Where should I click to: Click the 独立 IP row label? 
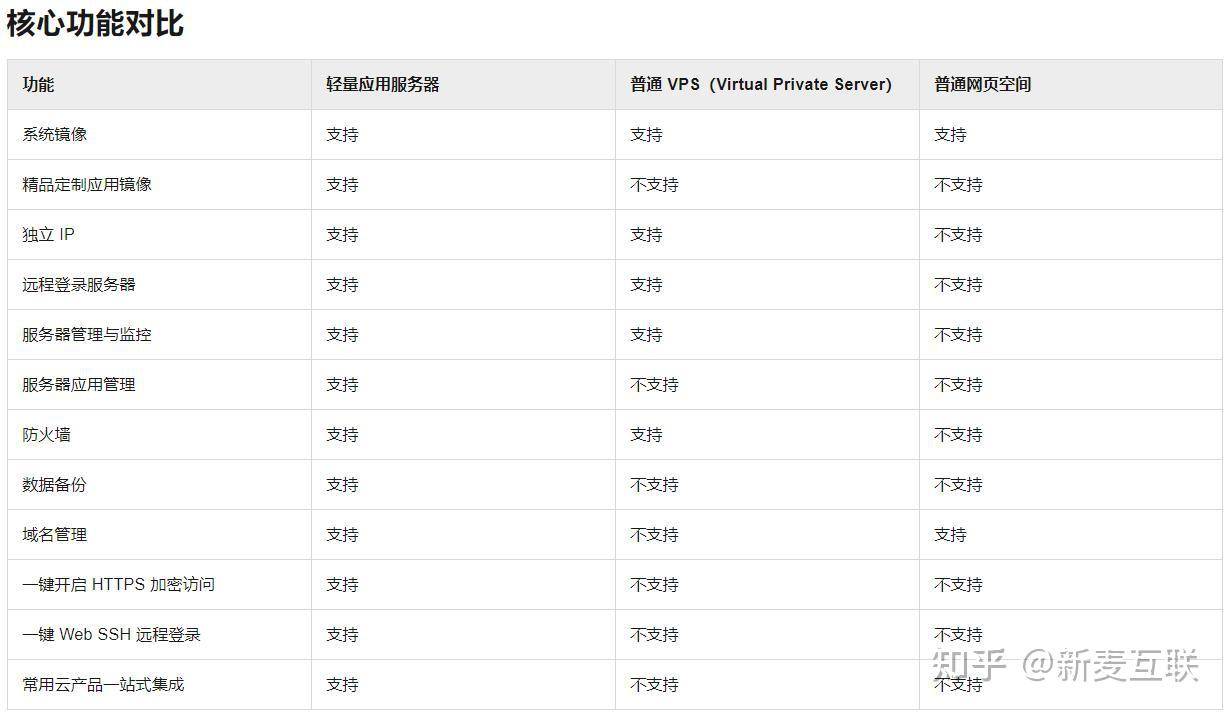point(48,235)
